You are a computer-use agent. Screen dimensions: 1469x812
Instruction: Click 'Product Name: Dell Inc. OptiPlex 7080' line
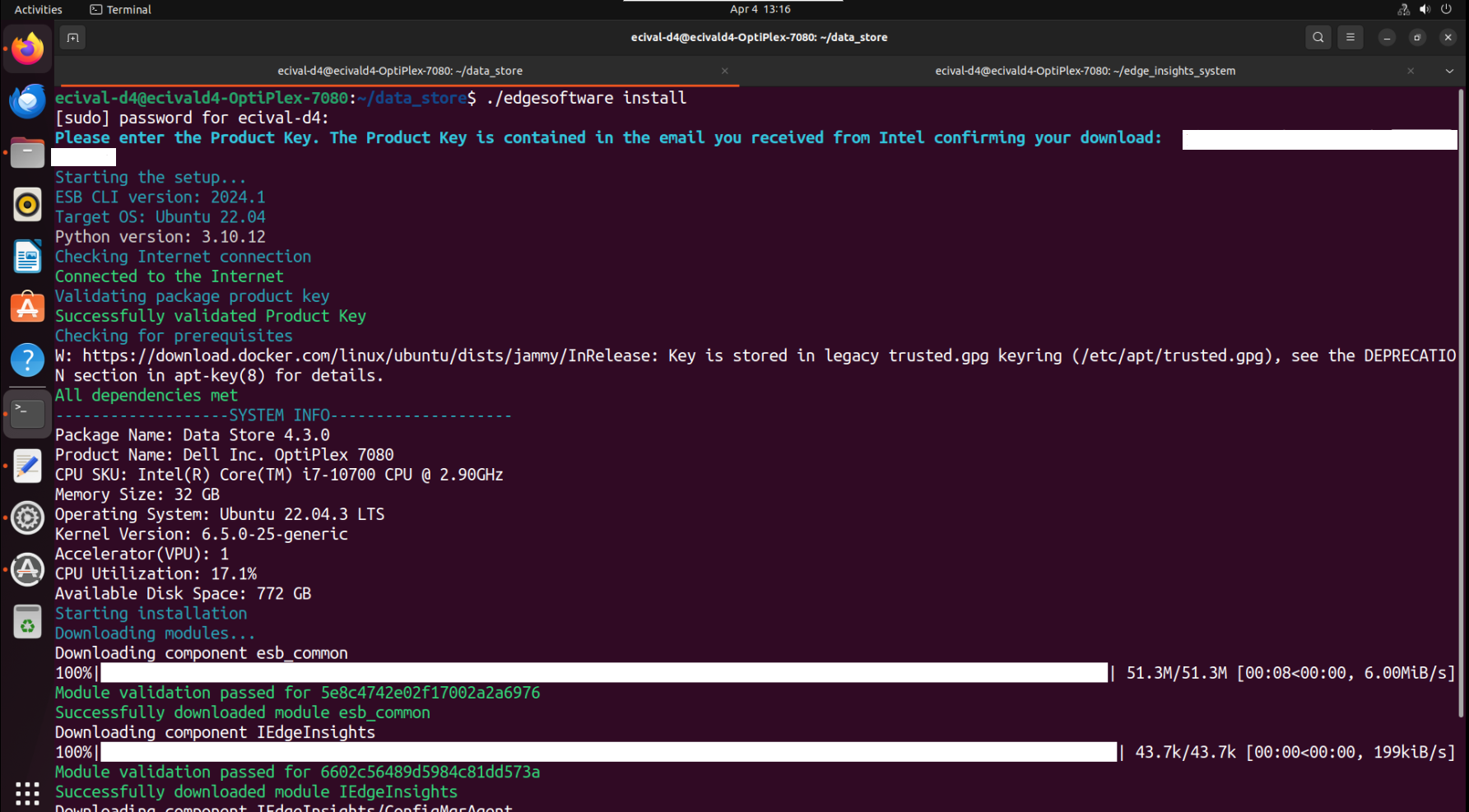pos(225,454)
